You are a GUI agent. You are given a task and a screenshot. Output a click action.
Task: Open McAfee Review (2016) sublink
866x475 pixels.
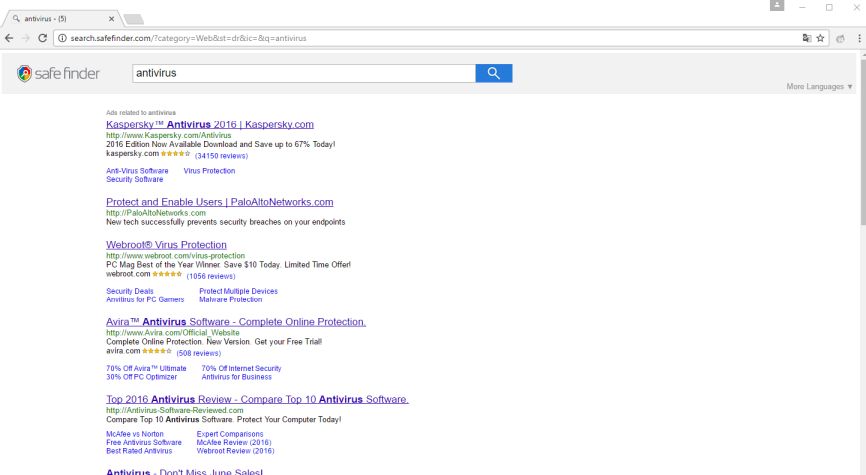(x=234, y=442)
